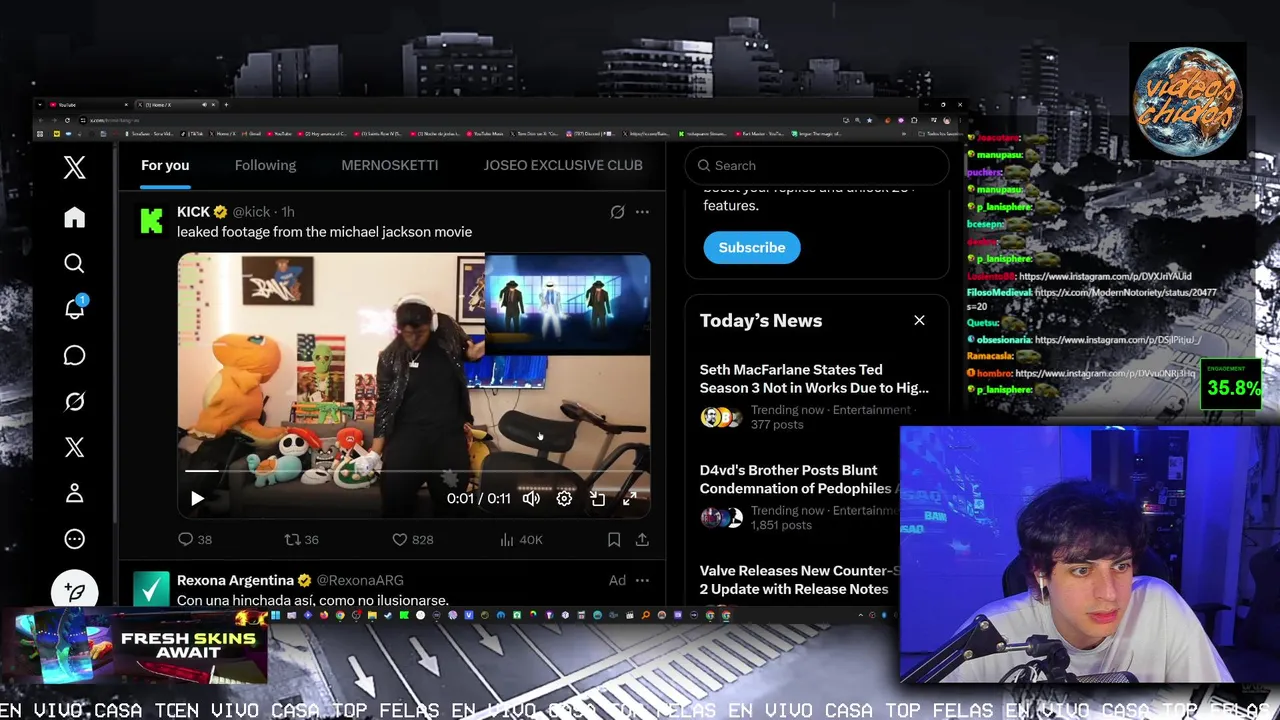Click the X logo in sidebar

point(74,167)
